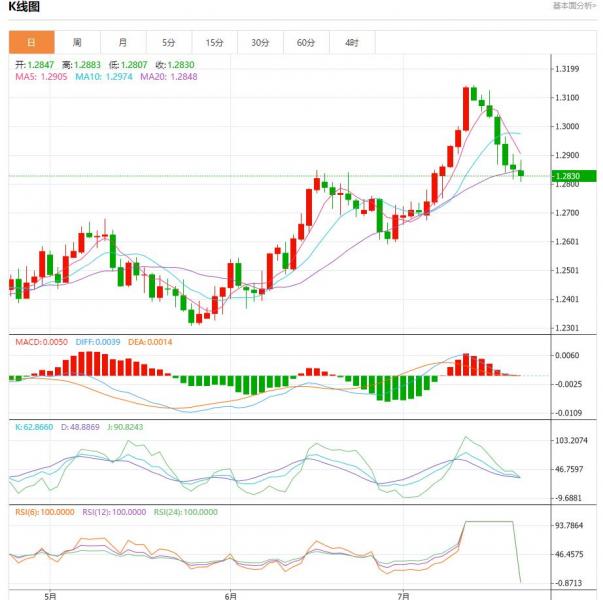Click the 93.7864 RSI axis label
This screenshot has width=603, height=600.
tap(570, 525)
